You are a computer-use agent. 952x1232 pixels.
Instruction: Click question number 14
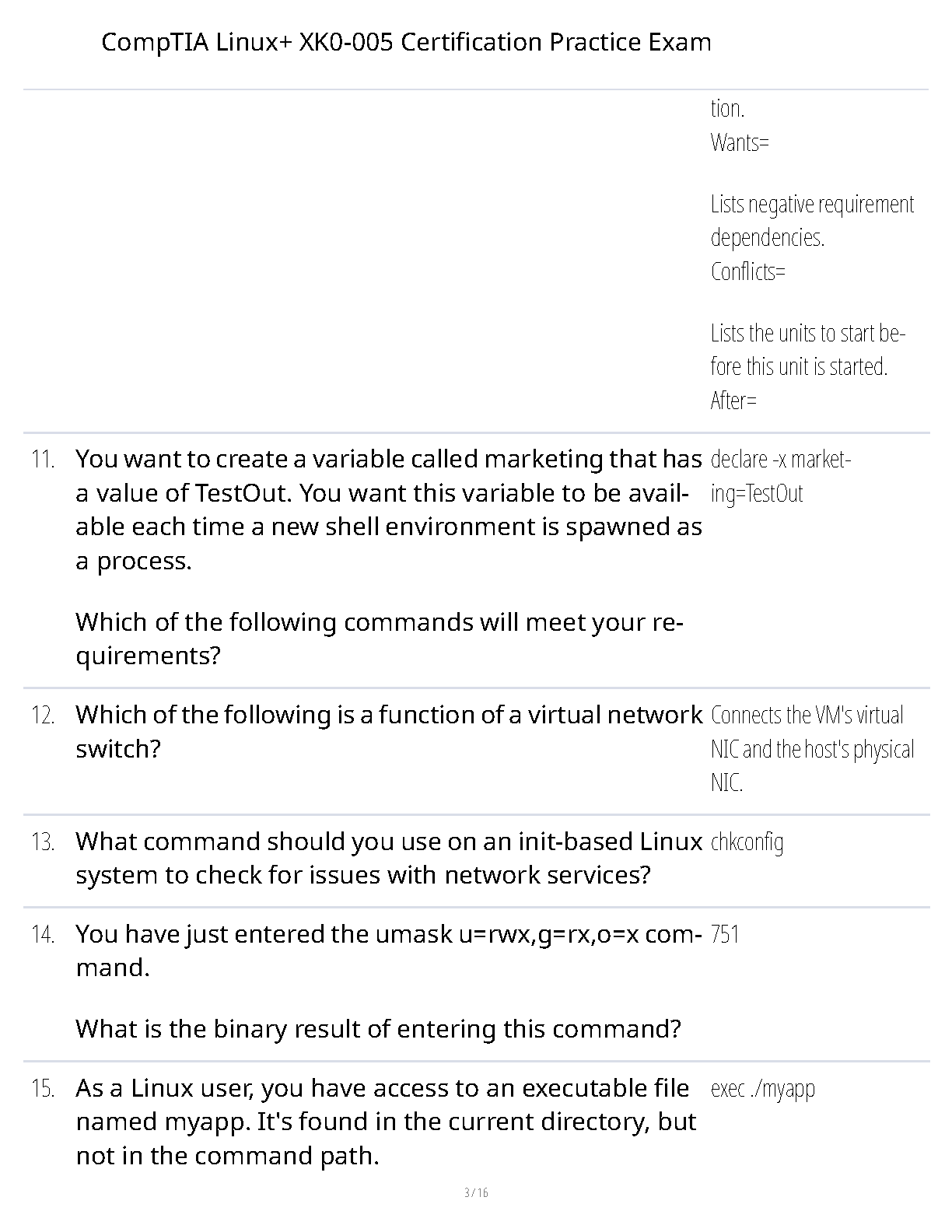coord(44,935)
